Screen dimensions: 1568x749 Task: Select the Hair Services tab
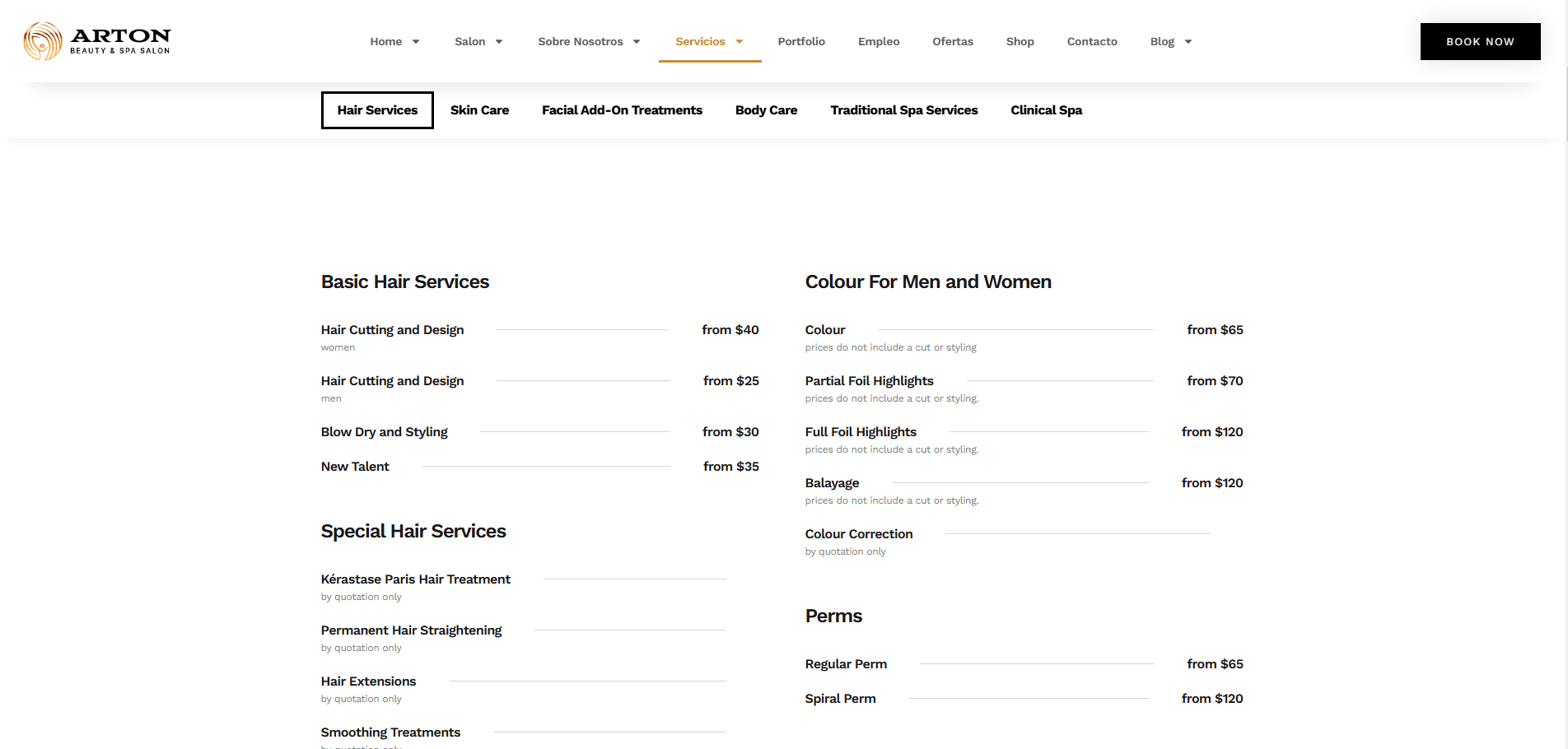click(377, 110)
